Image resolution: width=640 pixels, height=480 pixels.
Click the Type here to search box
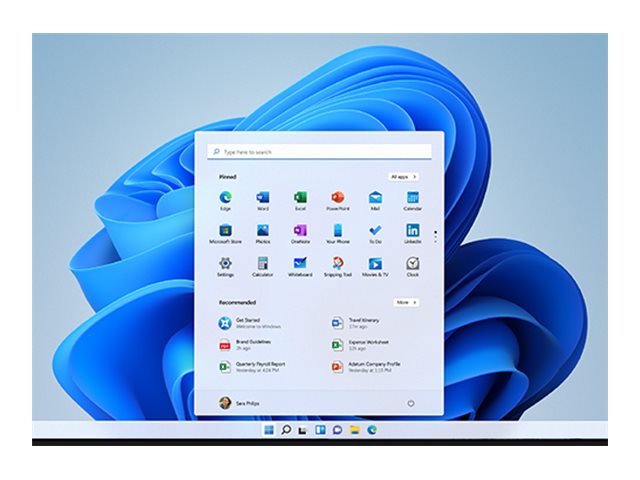click(x=320, y=152)
